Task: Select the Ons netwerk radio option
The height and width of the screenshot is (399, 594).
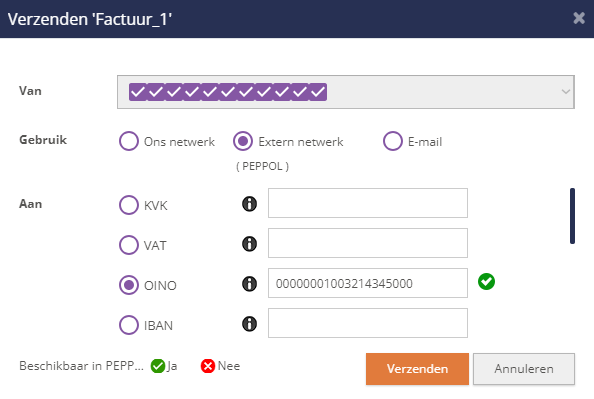Action: [129, 141]
